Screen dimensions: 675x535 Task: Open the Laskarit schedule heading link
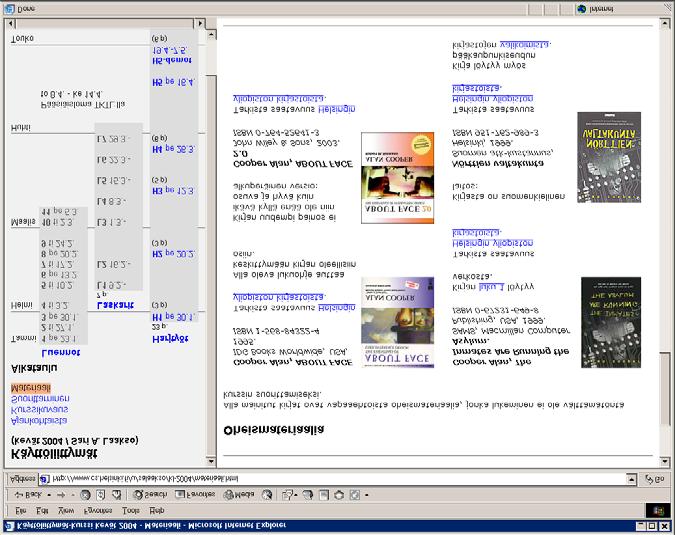point(115,305)
